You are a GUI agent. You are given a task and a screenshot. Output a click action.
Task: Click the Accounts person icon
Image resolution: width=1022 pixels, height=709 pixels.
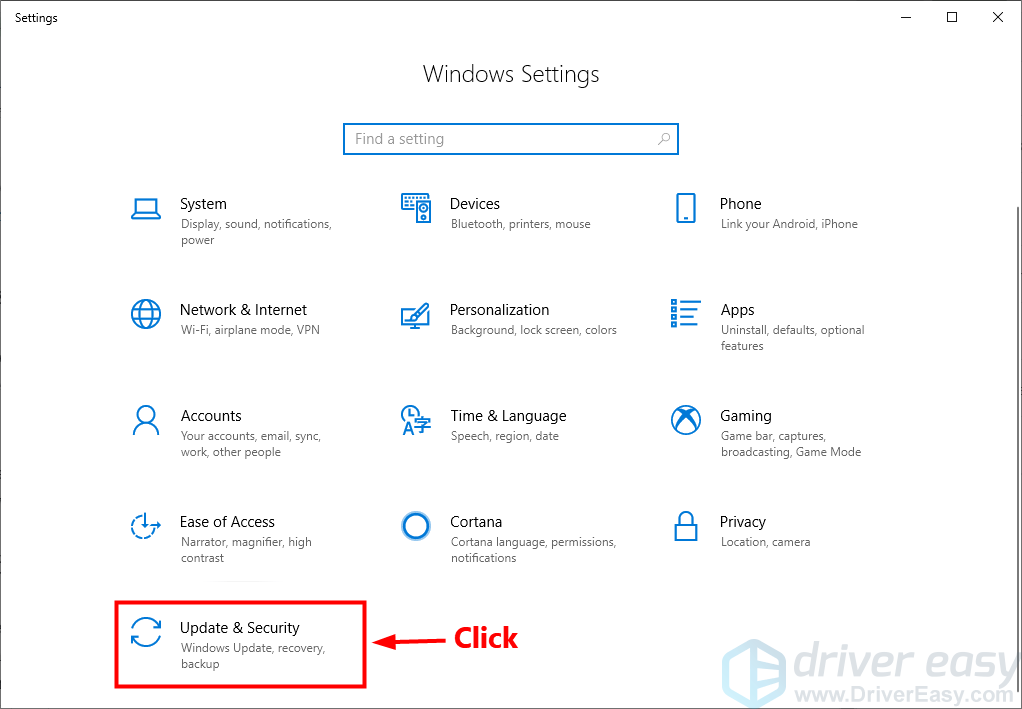coord(145,420)
